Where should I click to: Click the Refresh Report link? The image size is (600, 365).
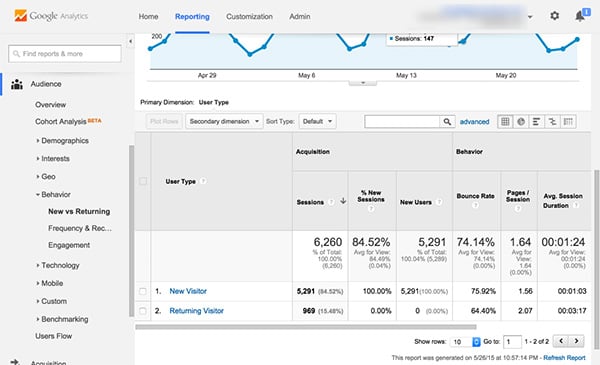(564, 358)
